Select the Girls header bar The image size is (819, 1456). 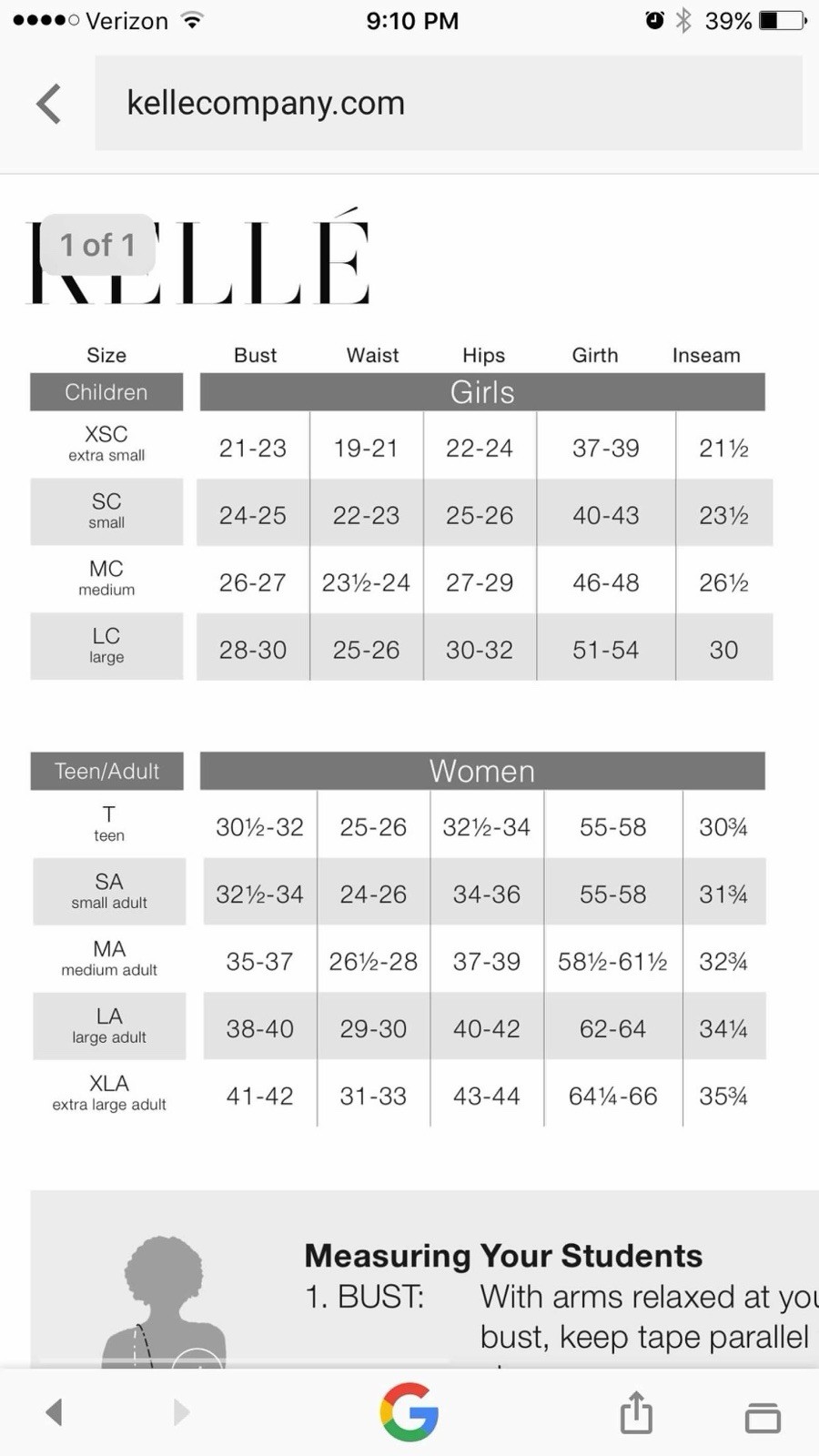pos(481,392)
